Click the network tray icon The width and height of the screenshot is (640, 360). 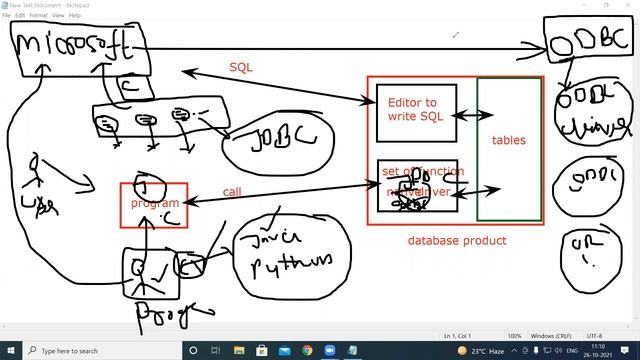(547, 351)
